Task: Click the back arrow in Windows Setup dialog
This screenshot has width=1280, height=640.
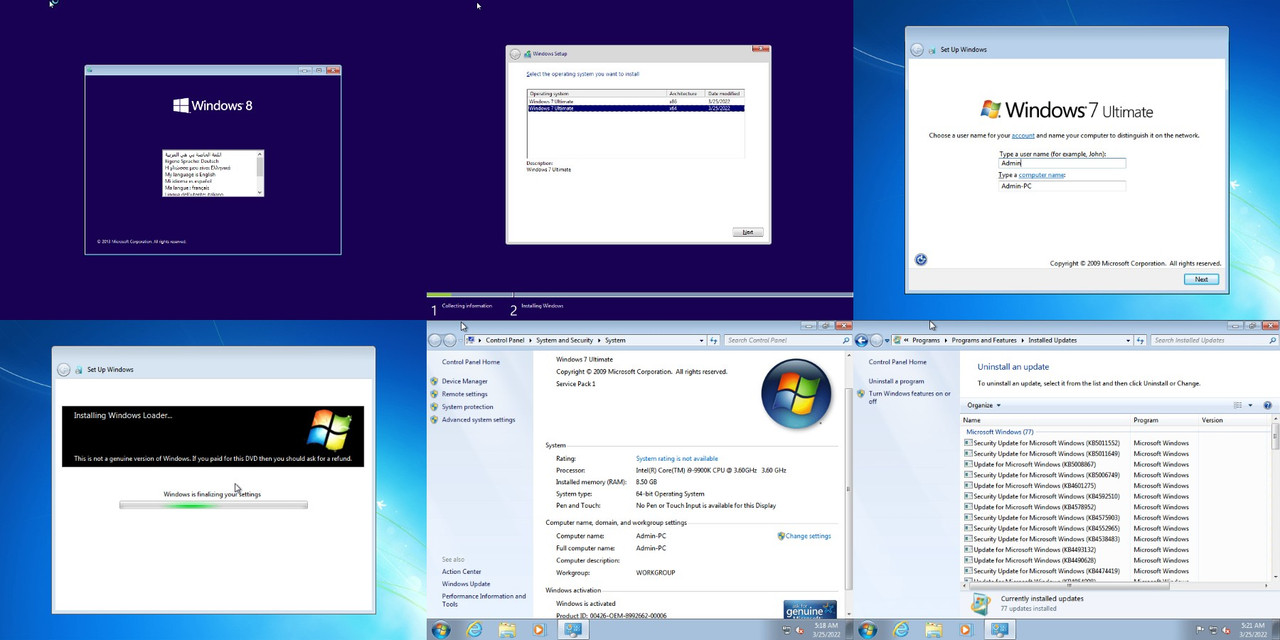Action: (515, 54)
